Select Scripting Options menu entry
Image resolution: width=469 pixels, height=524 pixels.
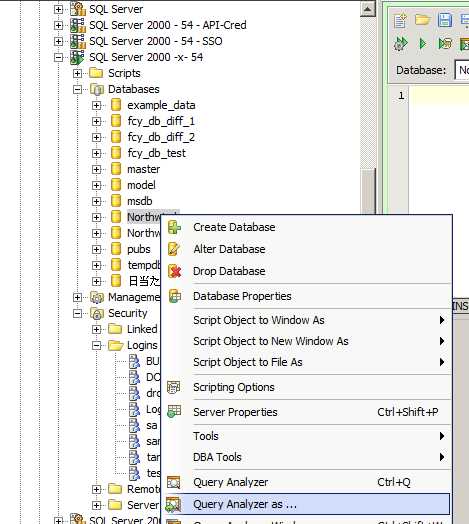[306, 387]
